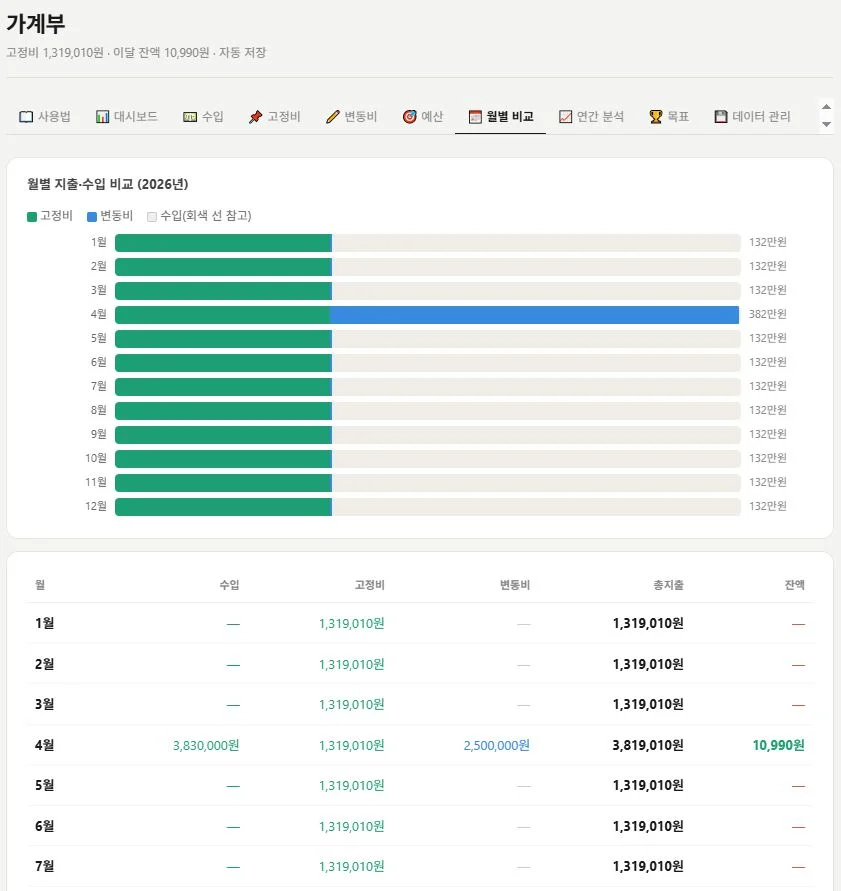Click the 5월 table row label
Viewport: 841px width, 891px height.
pos(44,785)
